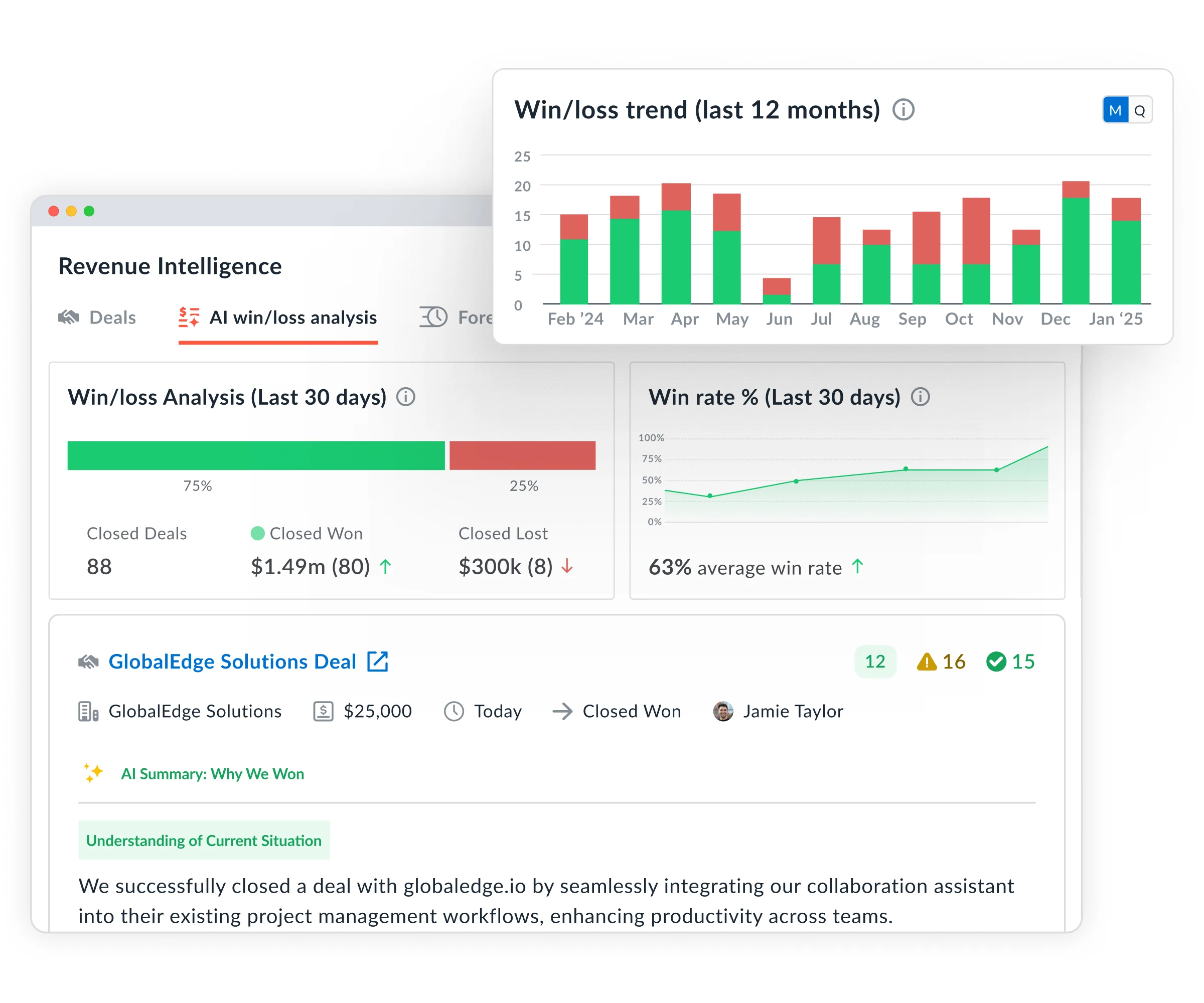The height and width of the screenshot is (1003, 1204).
Task: Switch trend chart to Monthly (M) view
Action: point(1115,110)
